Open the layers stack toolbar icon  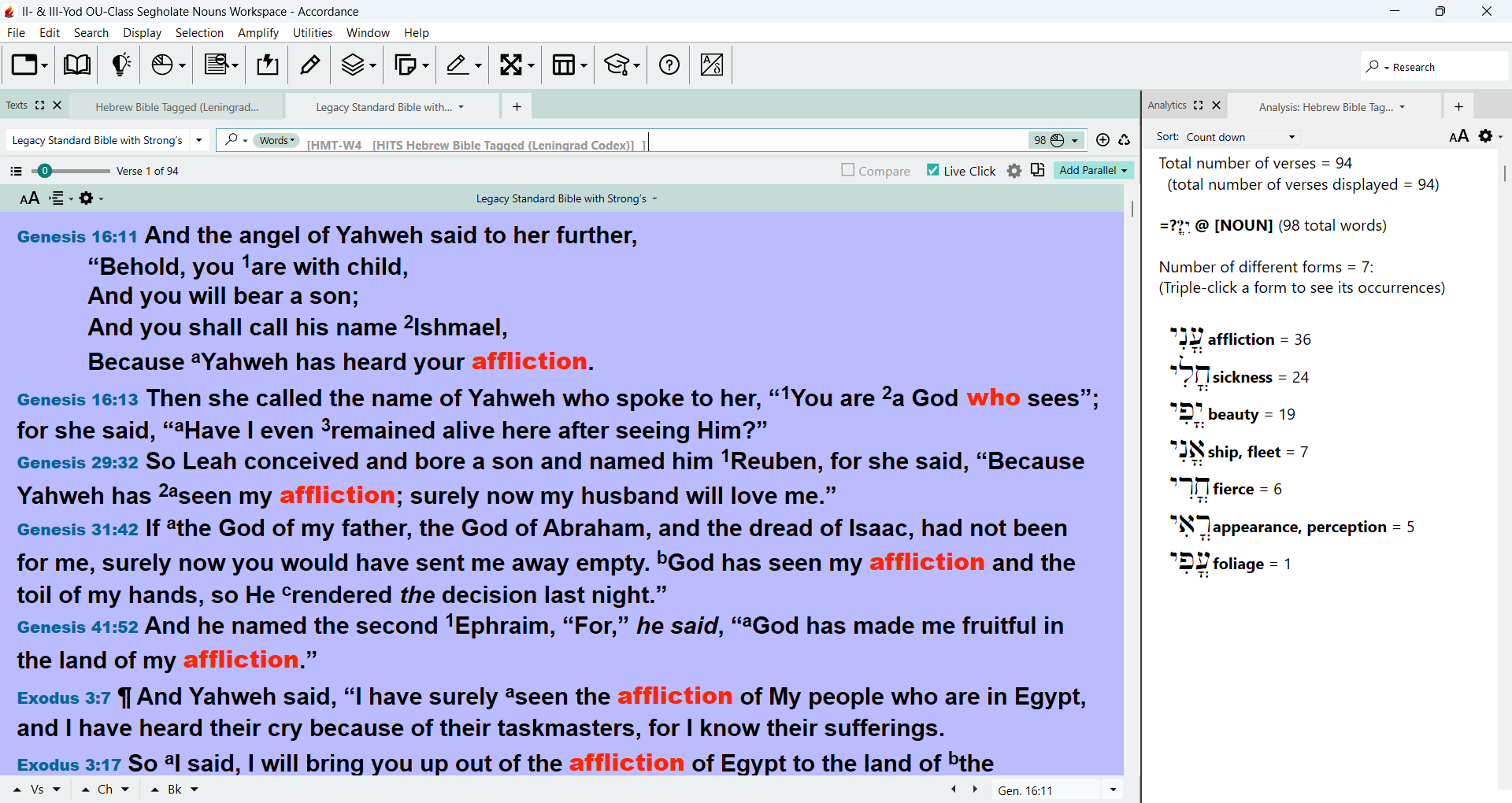coord(358,65)
